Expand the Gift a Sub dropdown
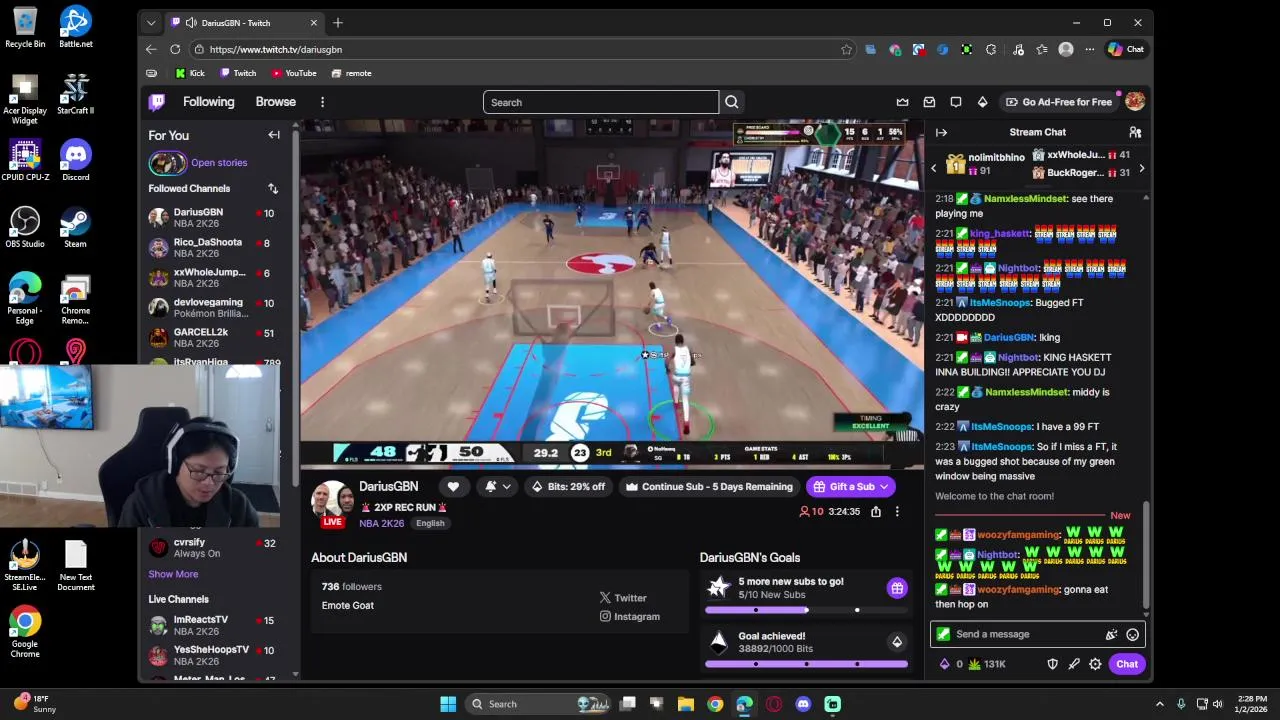Screen dimensions: 1280x720 coord(884,486)
